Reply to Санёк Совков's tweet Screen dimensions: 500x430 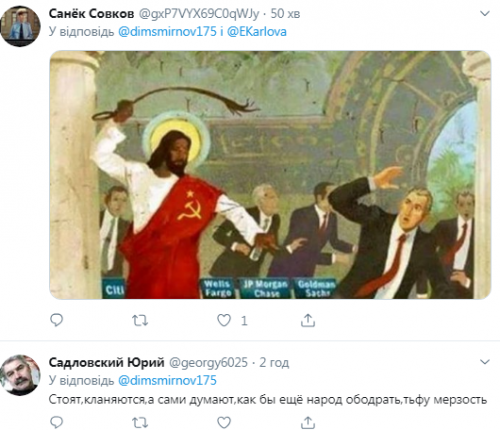point(56,320)
